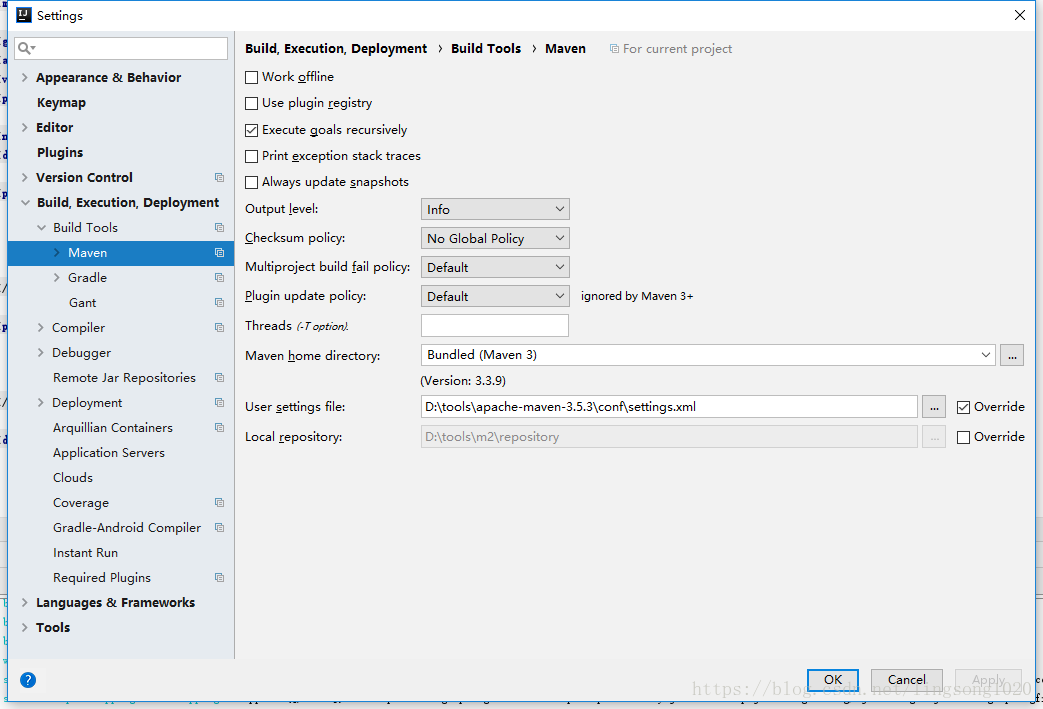Open Clouds settings page

73,478
